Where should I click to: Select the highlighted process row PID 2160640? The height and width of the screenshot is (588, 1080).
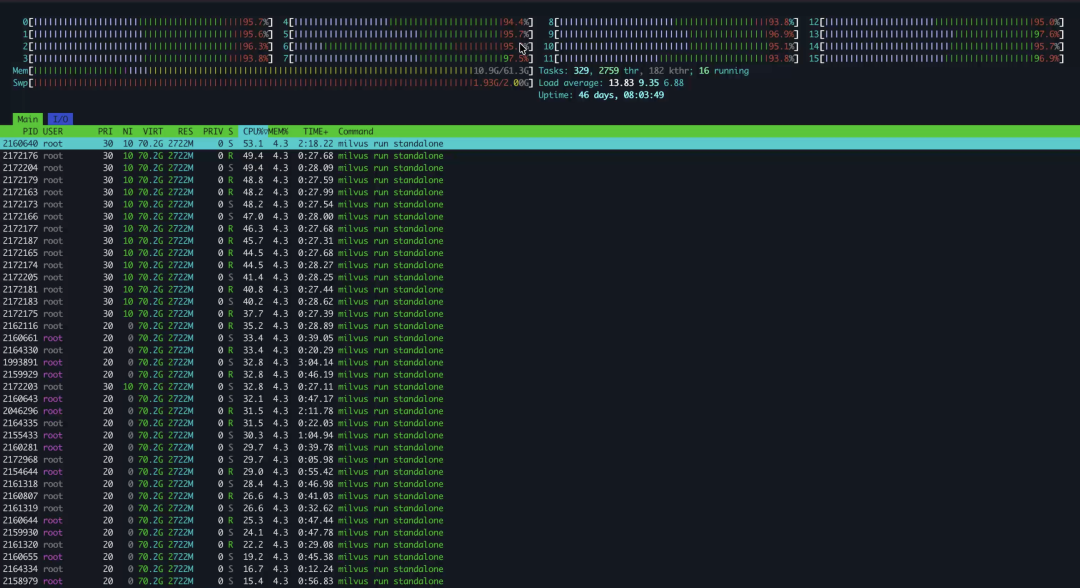[540, 144]
